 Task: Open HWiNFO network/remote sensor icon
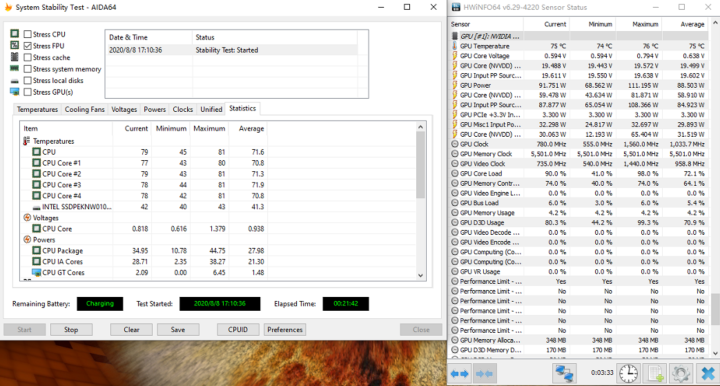[564, 373]
